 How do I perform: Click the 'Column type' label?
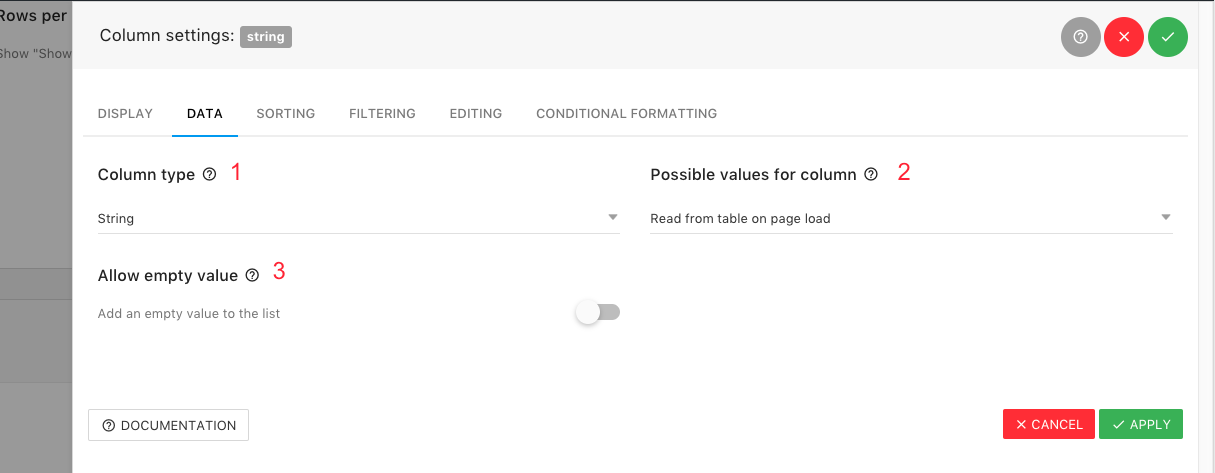(146, 175)
